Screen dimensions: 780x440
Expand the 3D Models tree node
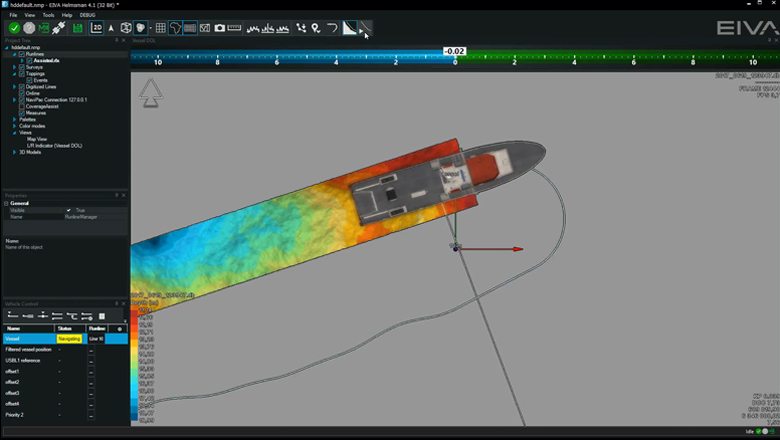click(14, 152)
